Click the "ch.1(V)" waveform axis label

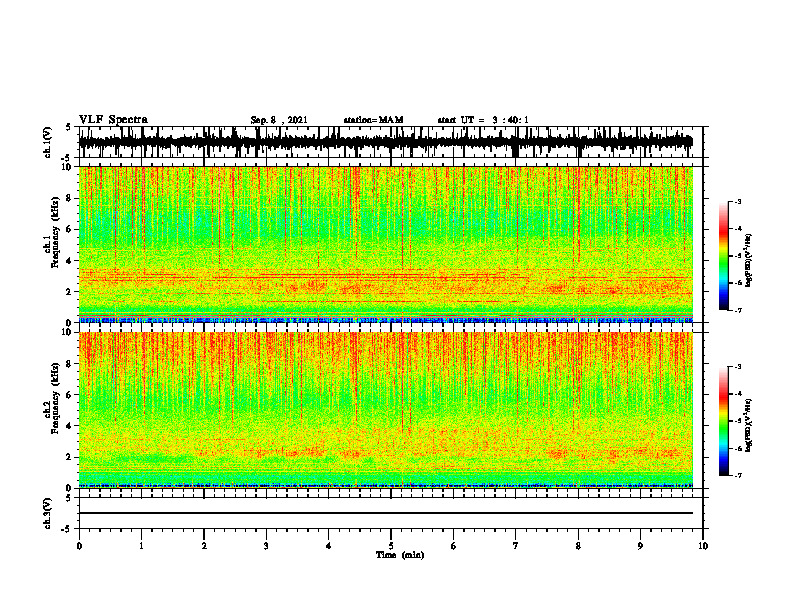48,142
